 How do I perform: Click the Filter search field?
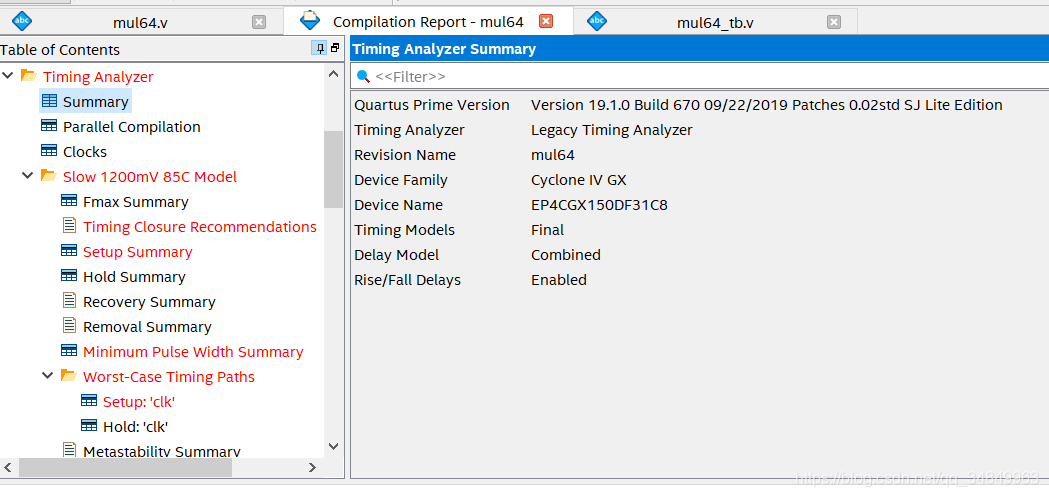tap(700, 76)
